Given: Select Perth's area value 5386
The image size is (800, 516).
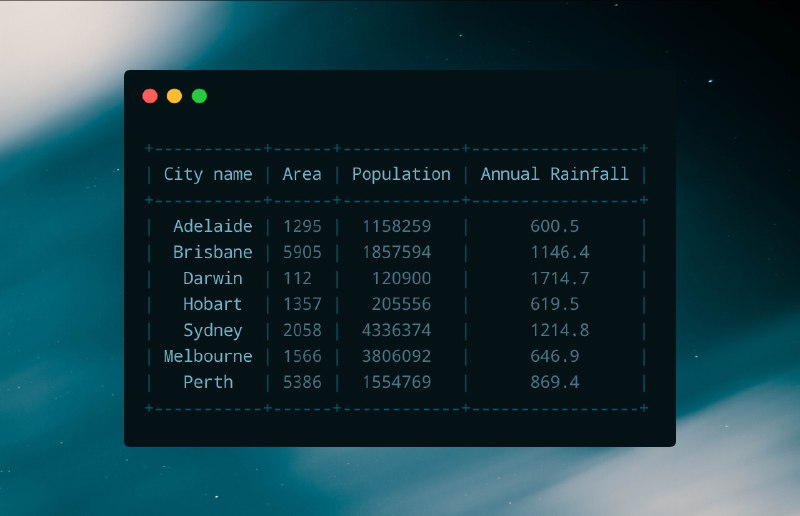Looking at the screenshot, I should click(303, 382).
